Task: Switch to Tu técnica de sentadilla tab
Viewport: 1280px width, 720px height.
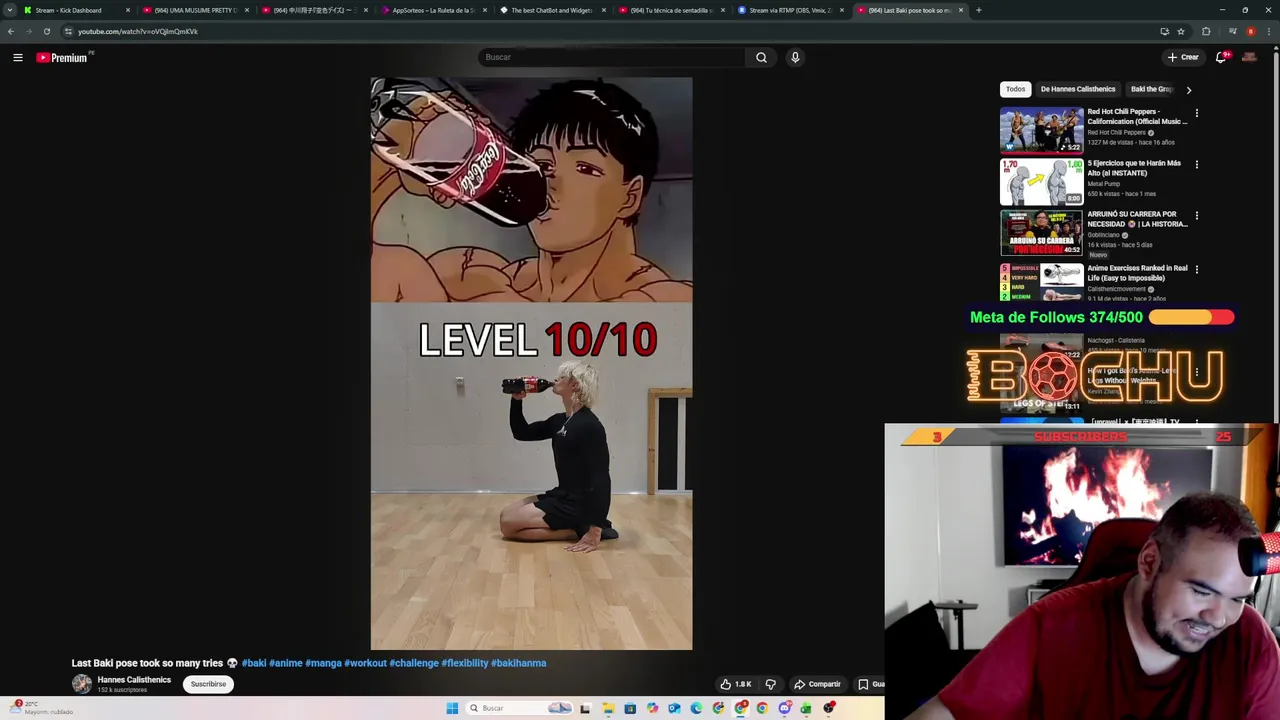Action: [x=671, y=10]
